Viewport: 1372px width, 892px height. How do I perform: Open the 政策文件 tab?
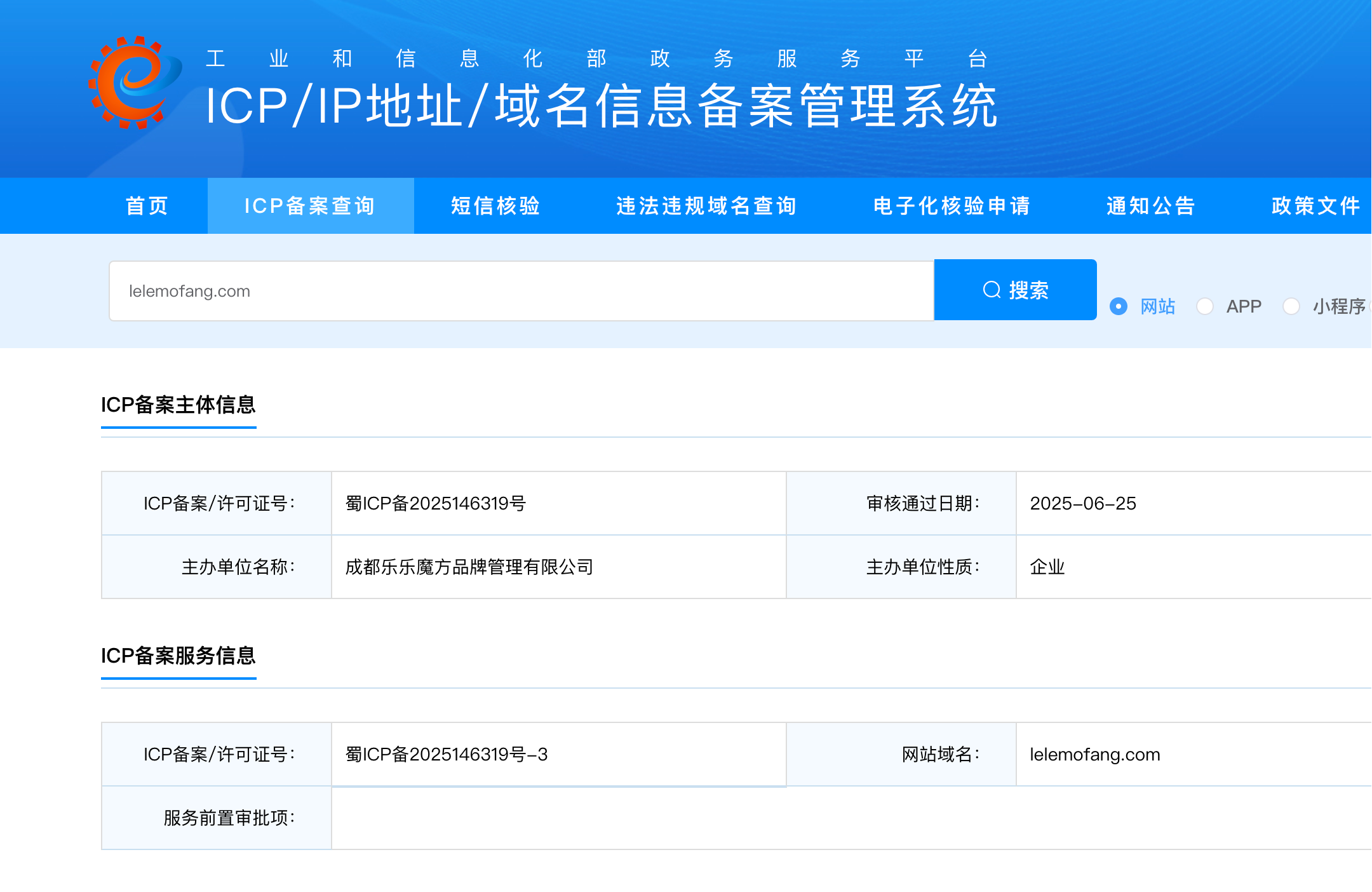pos(1316,206)
